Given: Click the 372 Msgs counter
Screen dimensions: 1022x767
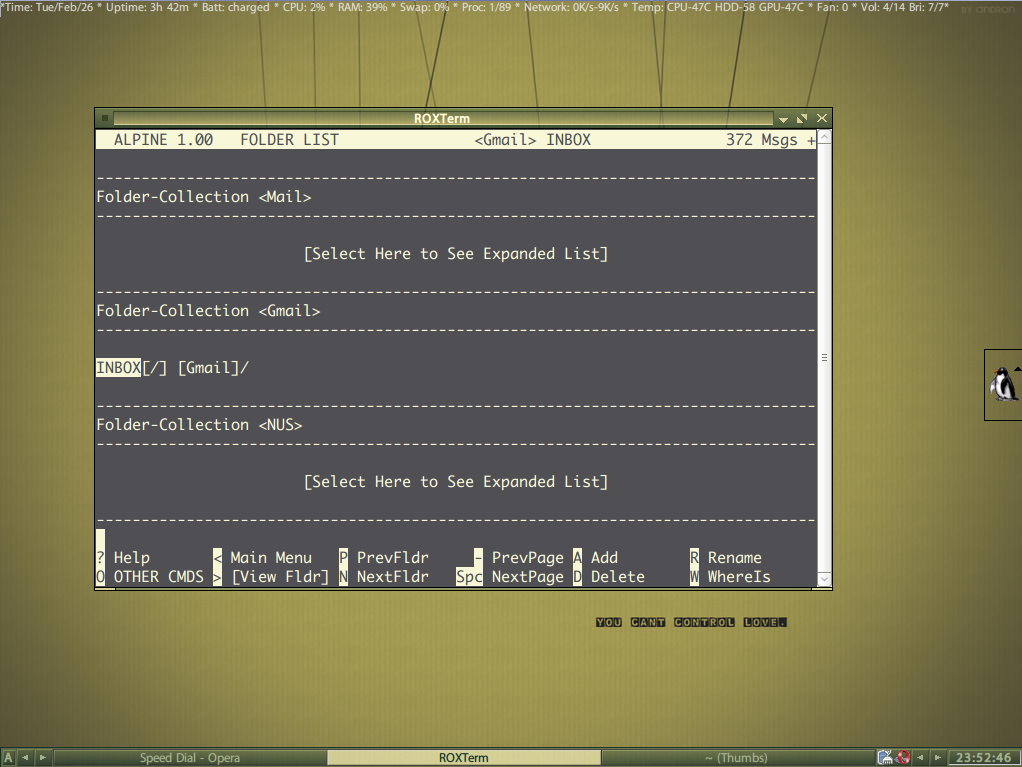Looking at the screenshot, I should click(761, 139).
